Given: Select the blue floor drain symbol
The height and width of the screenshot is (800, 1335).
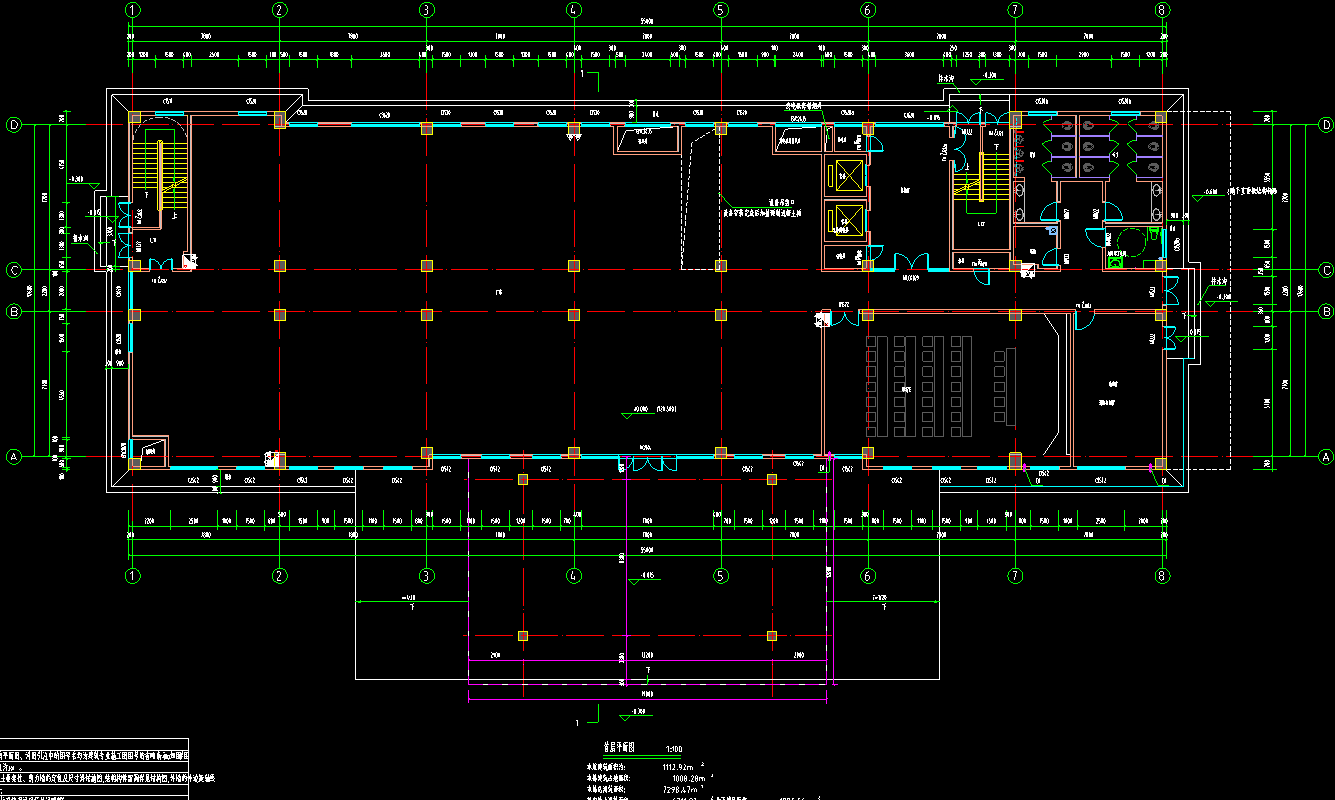Looking at the screenshot, I should (1052, 229).
